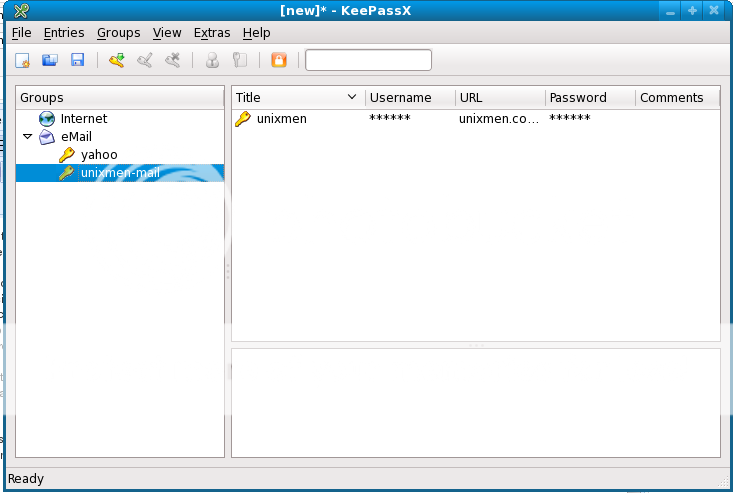This screenshot has height=493, width=733.
Task: Click the masked password of the unixmen entry
Action: (x=570, y=118)
